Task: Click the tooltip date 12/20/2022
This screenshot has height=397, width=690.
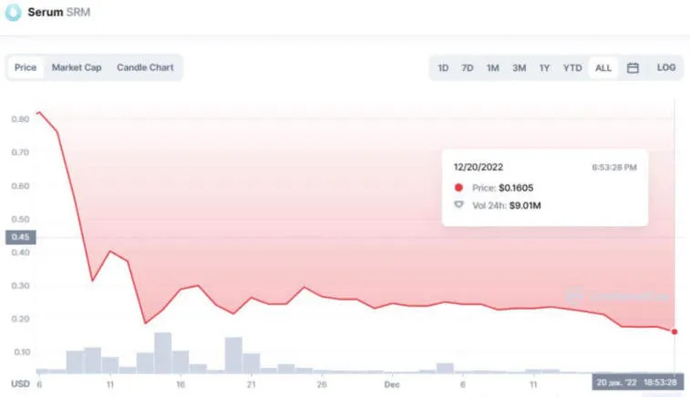Action: [478, 167]
